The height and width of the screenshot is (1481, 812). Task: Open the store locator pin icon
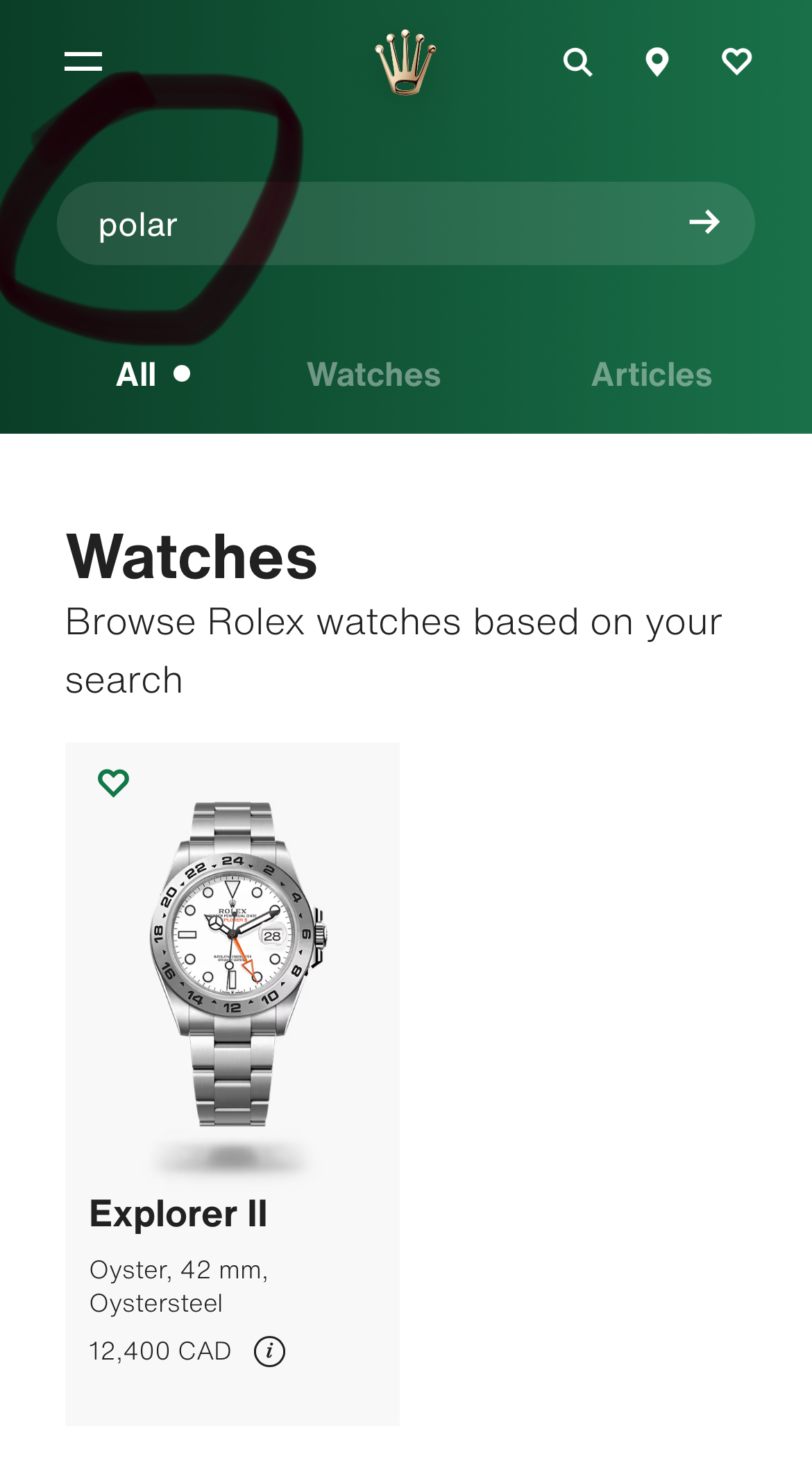tap(657, 62)
